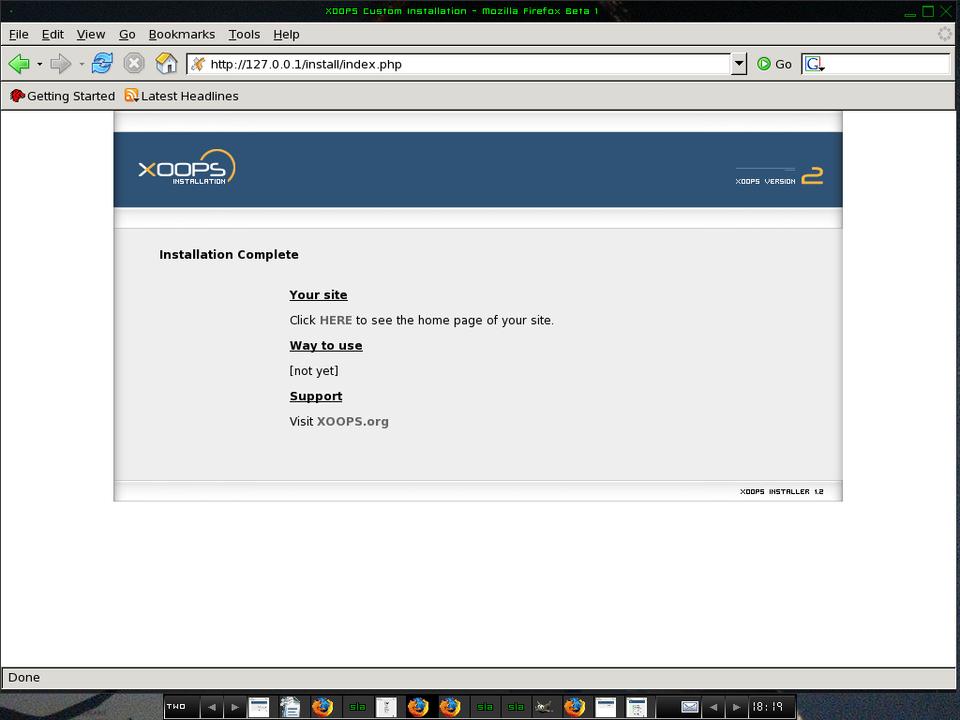
Task: Open the Forward button history dropdown
Action: 81,64
